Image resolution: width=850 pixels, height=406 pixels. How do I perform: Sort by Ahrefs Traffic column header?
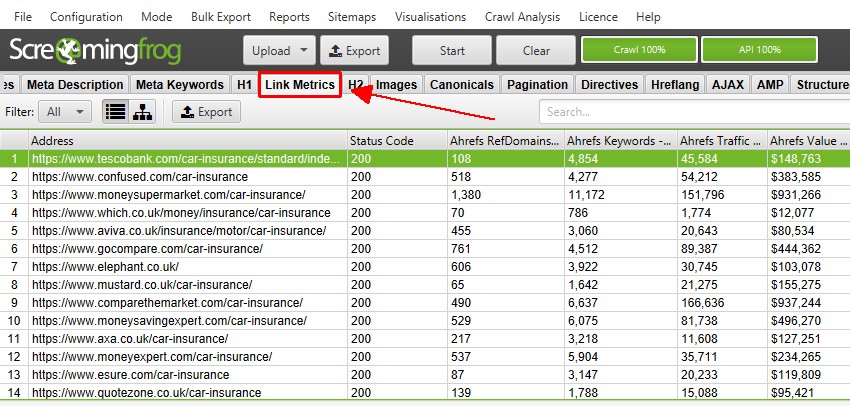(722, 141)
